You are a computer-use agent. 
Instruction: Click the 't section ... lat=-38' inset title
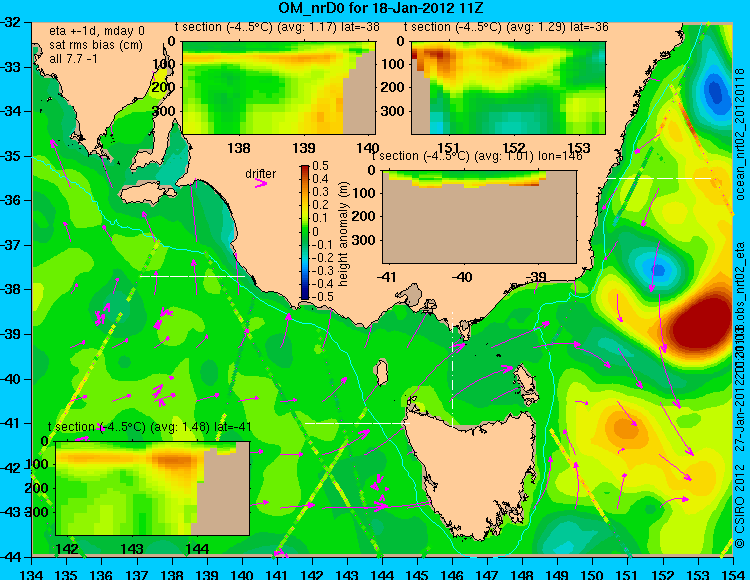(277, 27)
